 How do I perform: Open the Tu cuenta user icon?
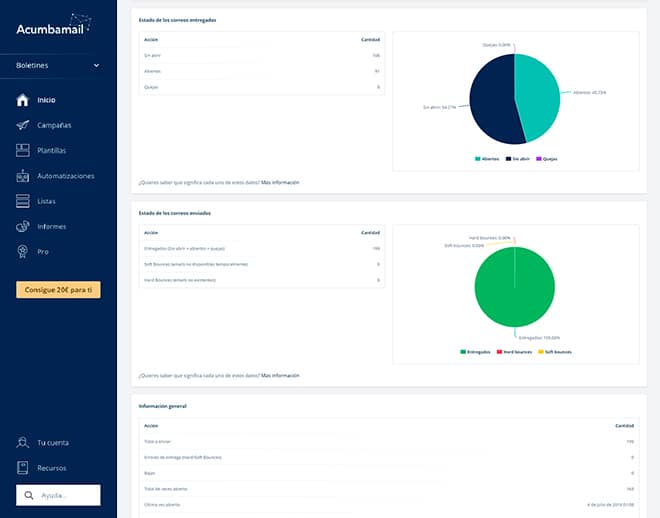point(23,442)
